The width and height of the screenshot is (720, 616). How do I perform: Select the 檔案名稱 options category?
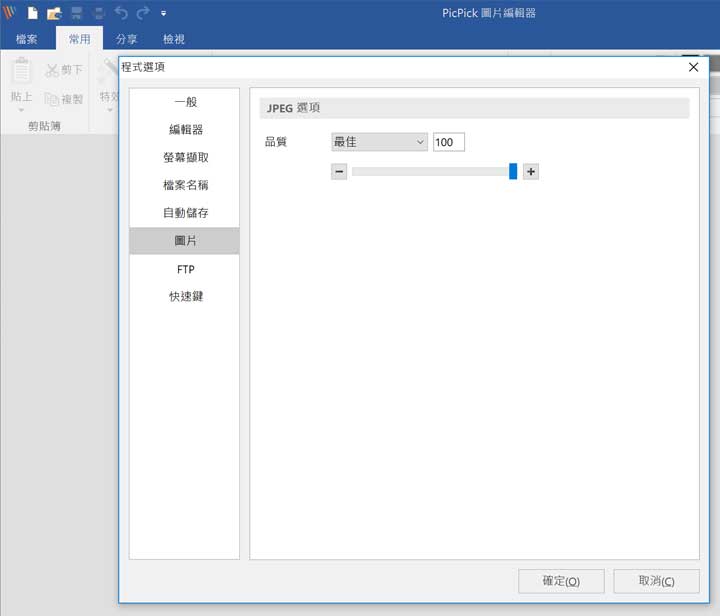[x=186, y=185]
